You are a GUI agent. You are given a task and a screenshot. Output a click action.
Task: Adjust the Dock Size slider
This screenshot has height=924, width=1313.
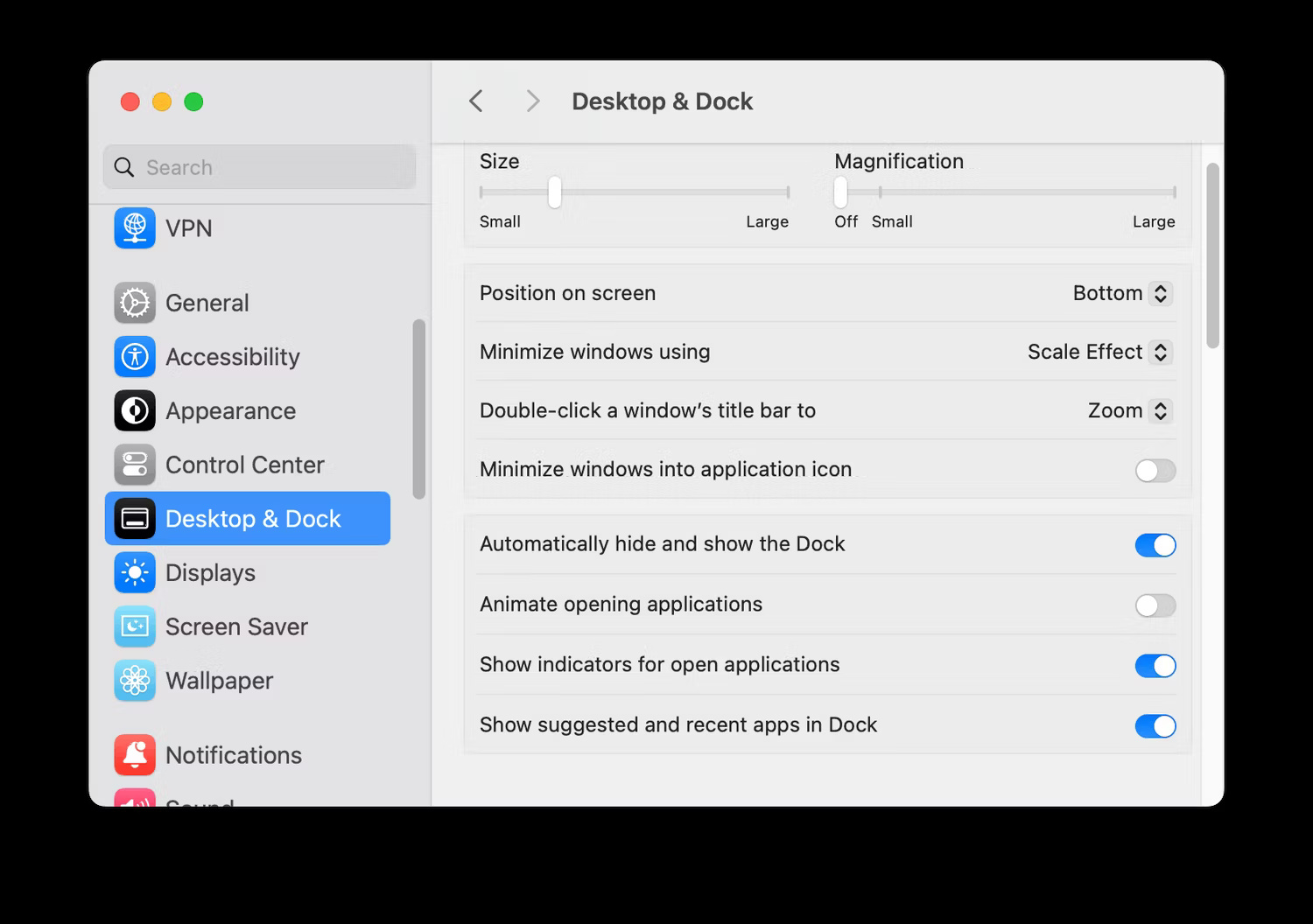click(x=555, y=192)
